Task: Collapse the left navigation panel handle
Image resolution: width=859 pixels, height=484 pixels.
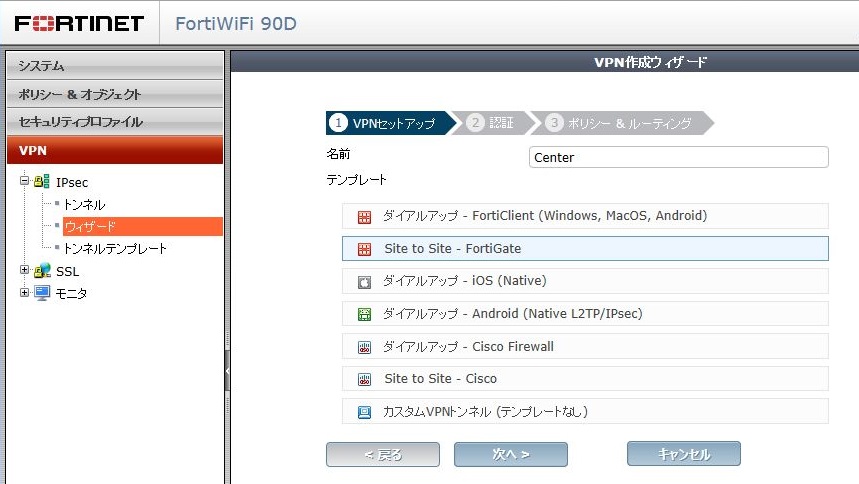Action: 227,371
